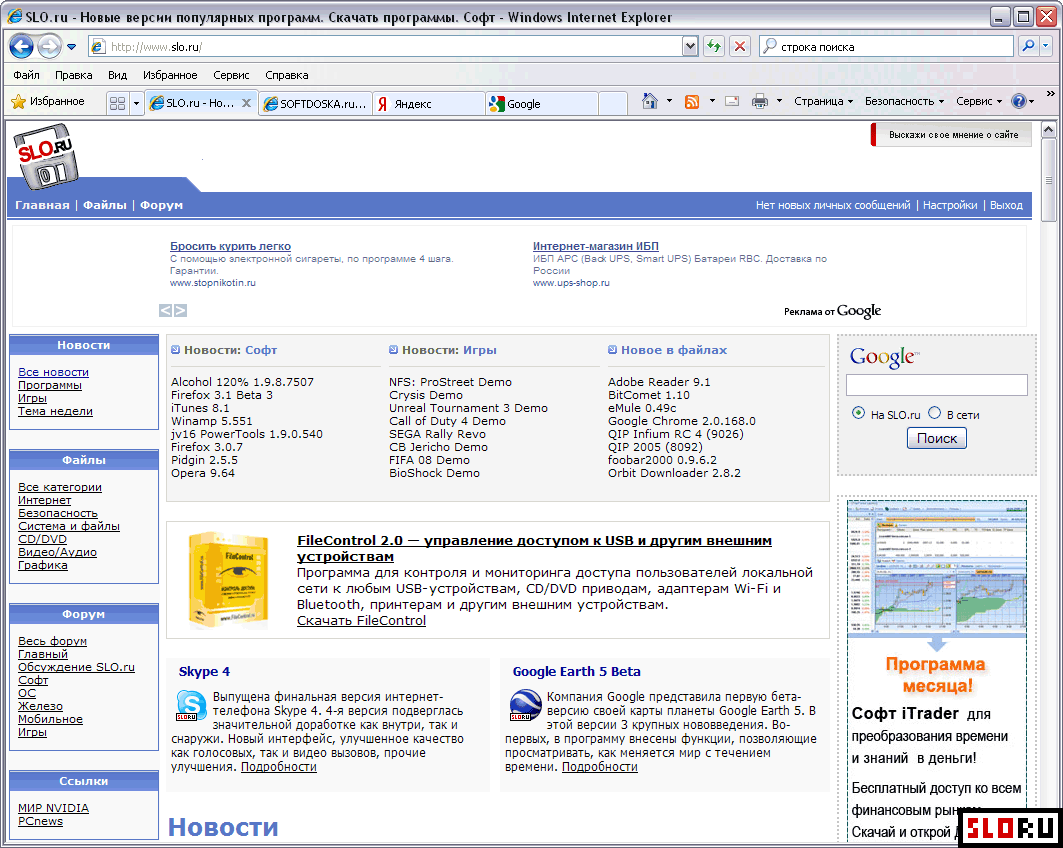Open the Справка menu
The image size is (1063, 848).
(x=287, y=75)
